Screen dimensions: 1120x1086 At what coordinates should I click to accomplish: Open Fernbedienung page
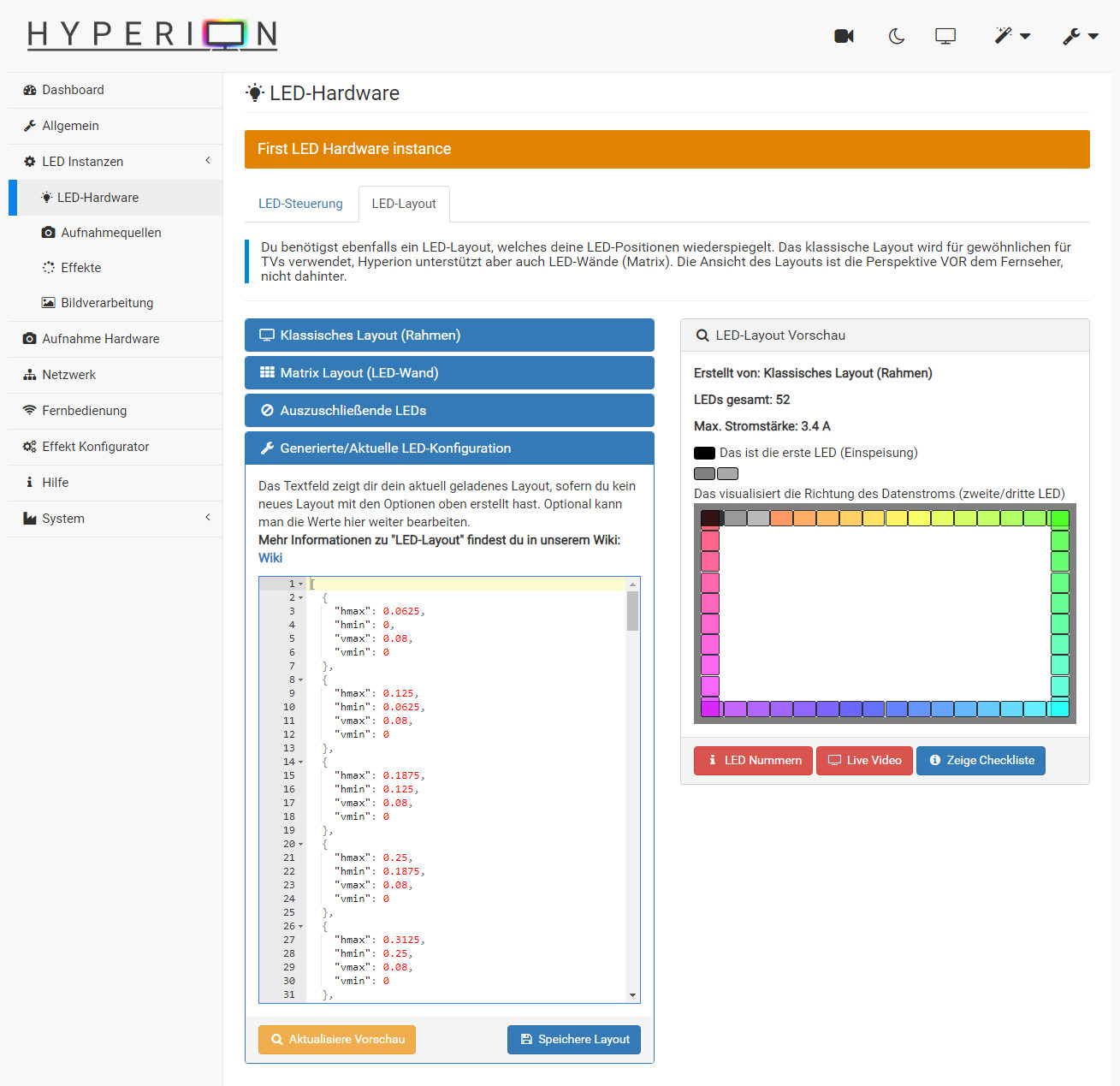[x=116, y=411]
